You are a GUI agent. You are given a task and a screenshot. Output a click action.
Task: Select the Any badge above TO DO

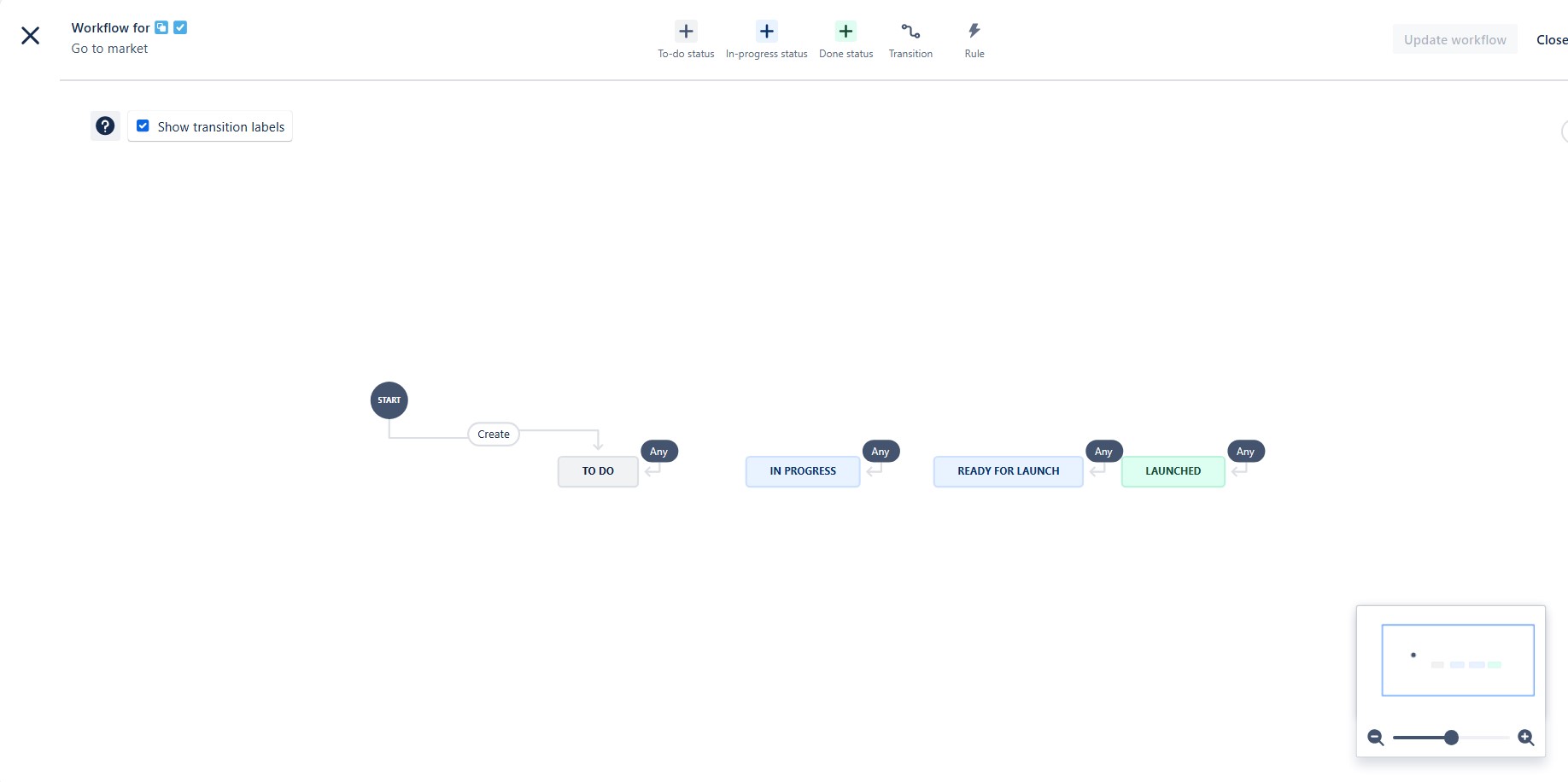[658, 451]
